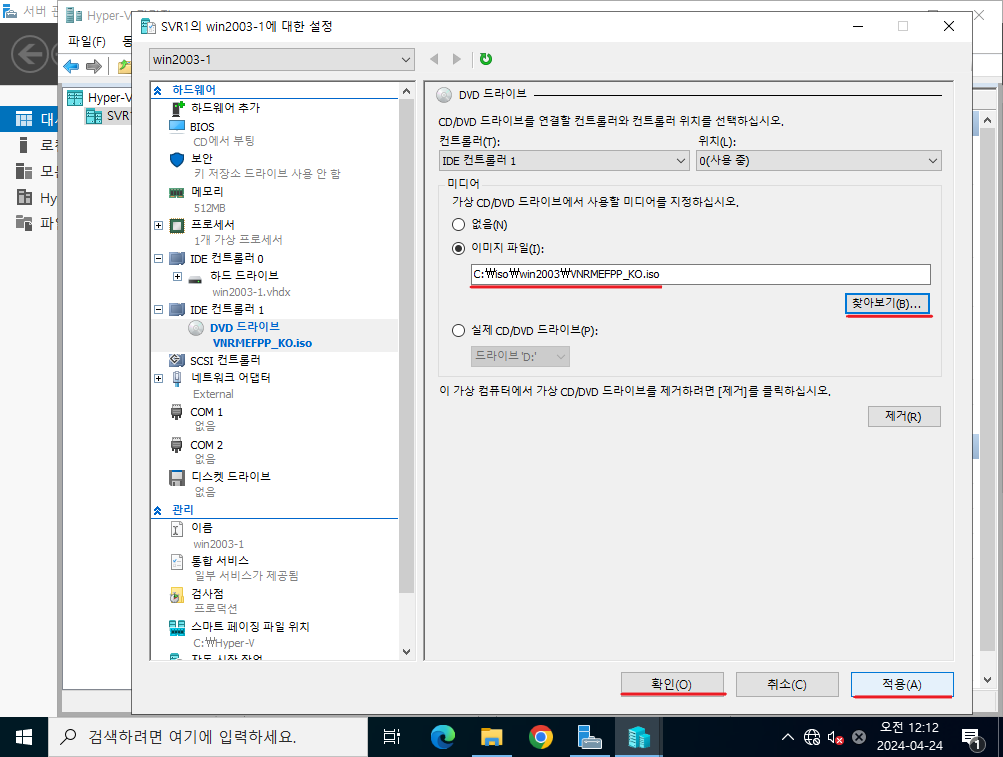Select the Hyper-V root node in manager tree
The width and height of the screenshot is (1003, 757).
coord(101,98)
